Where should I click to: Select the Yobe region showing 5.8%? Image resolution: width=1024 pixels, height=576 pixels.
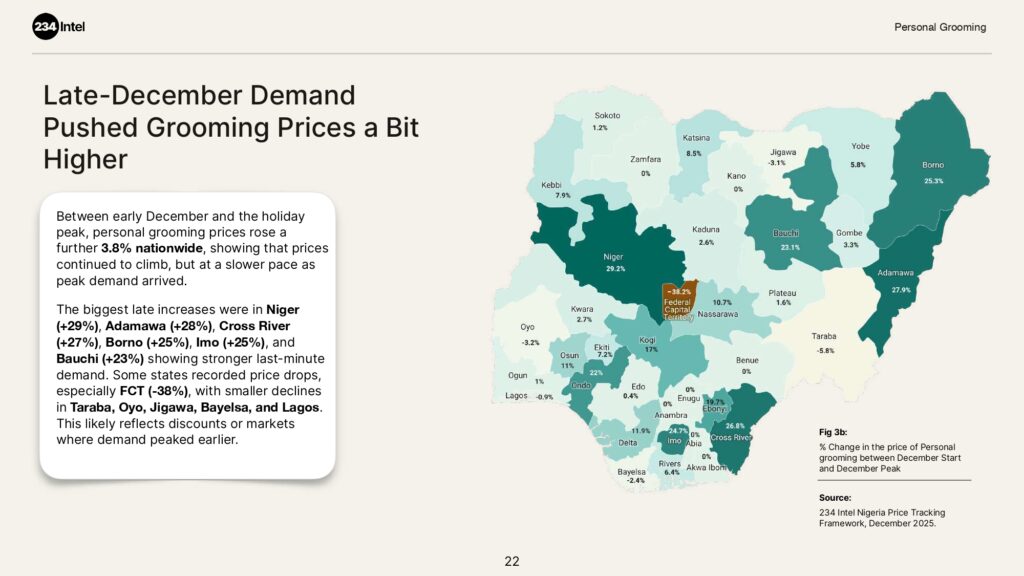[859, 154]
